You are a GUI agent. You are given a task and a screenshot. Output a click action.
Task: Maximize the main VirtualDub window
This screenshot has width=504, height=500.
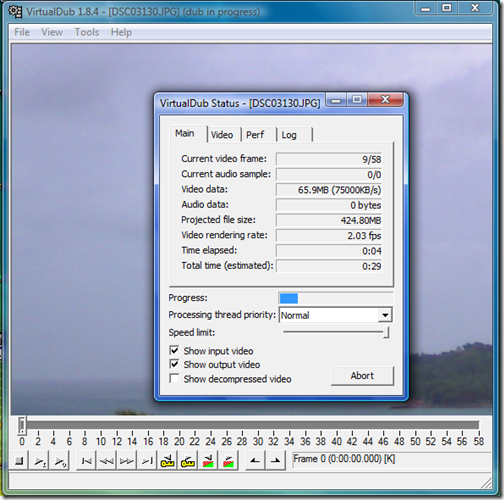point(447,8)
